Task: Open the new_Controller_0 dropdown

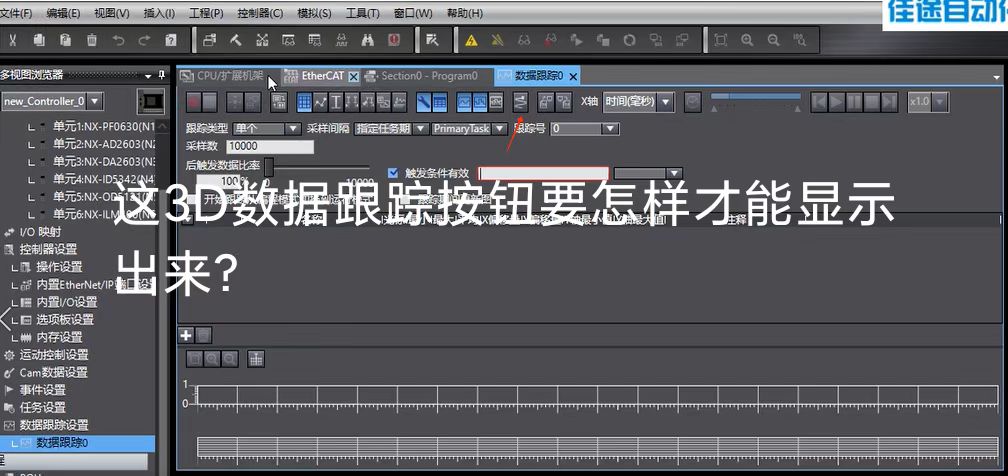Action: pos(94,101)
